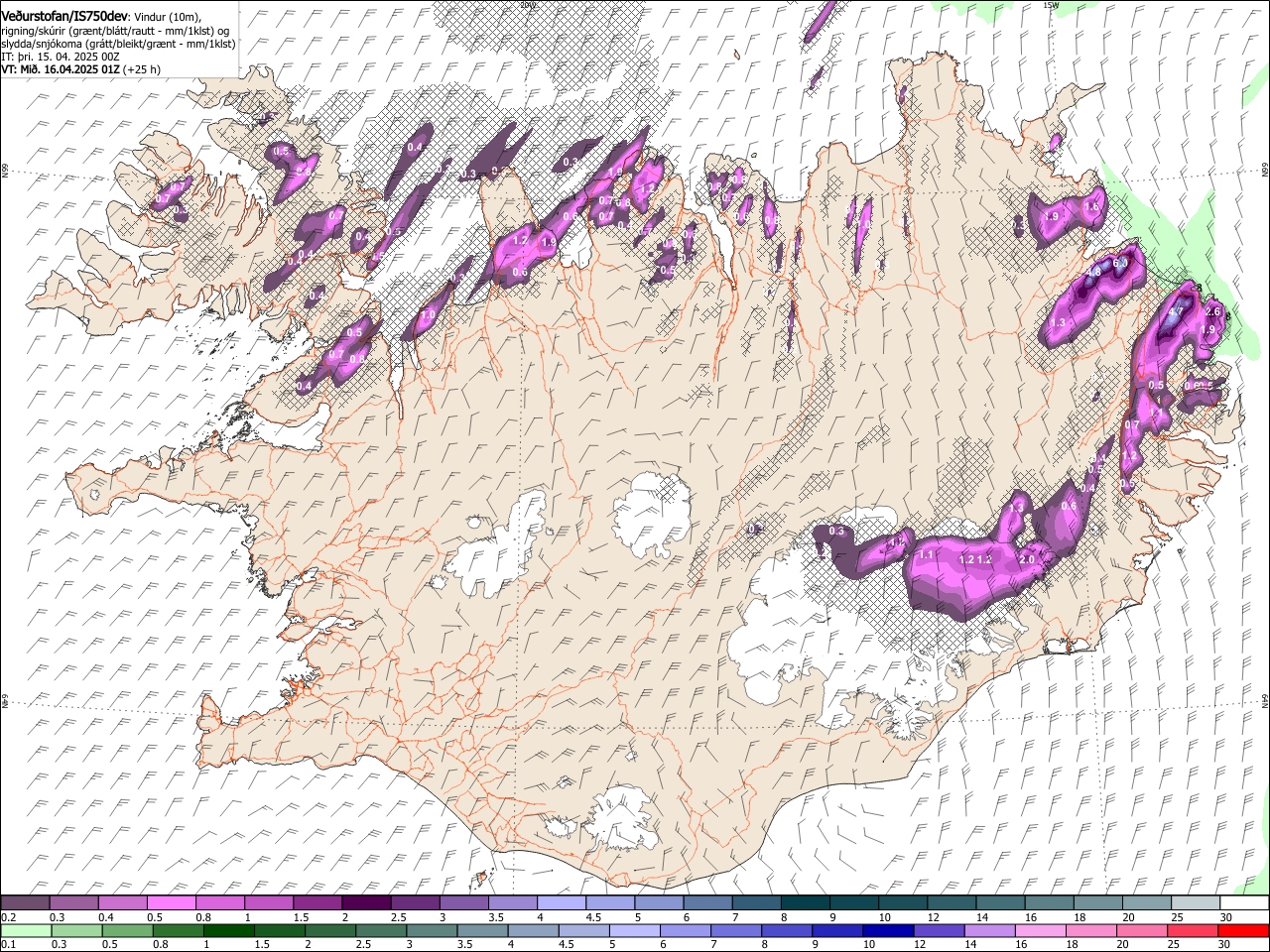Viewport: 1270px width, 952px height.
Task: Click the forecast offset '(+25 h)'
Action: [142, 69]
